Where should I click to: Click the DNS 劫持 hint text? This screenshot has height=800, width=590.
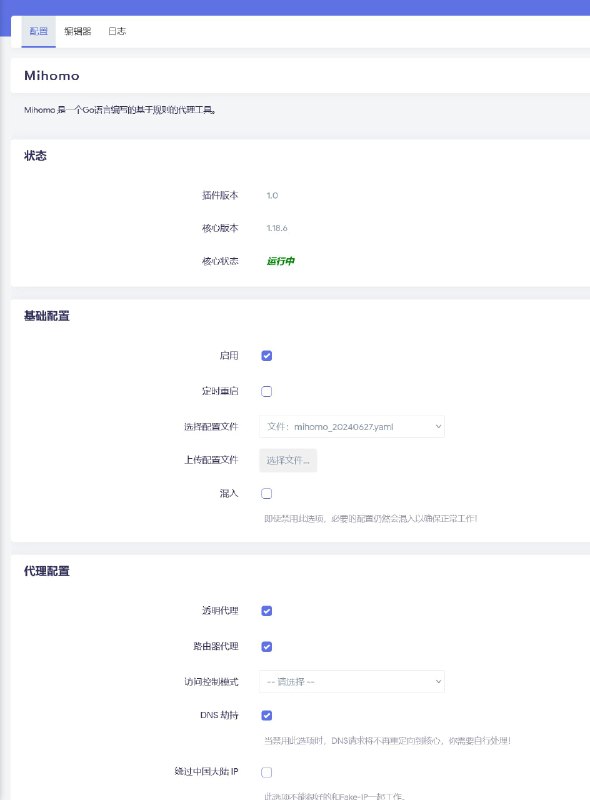click(x=387, y=740)
